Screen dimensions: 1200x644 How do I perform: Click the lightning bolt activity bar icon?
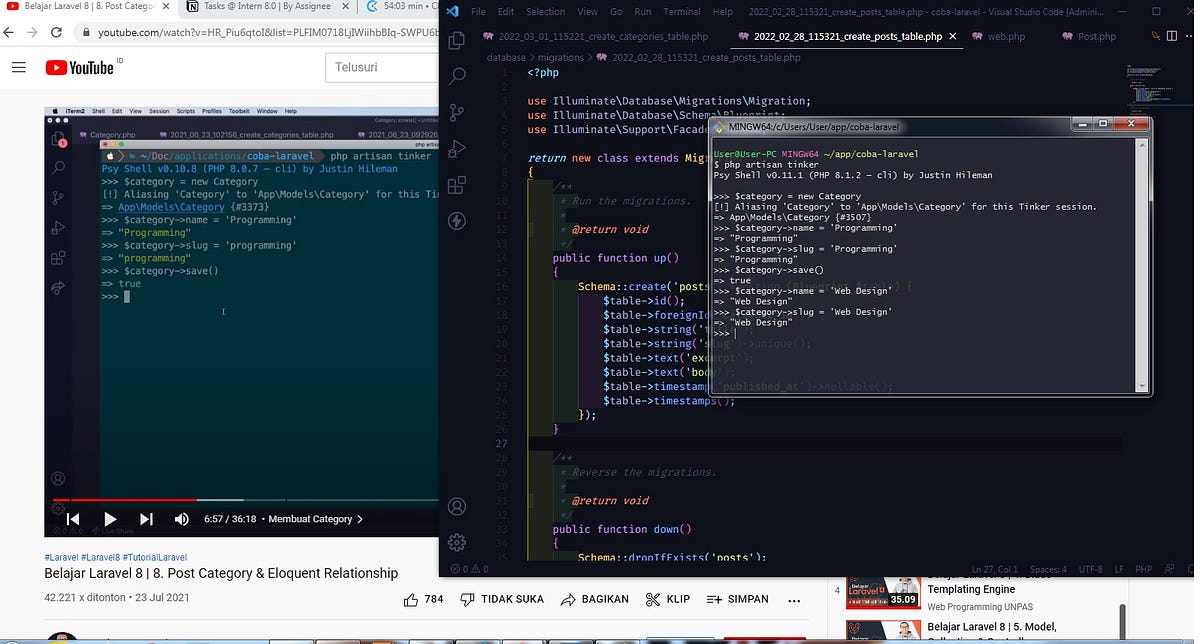point(457,221)
